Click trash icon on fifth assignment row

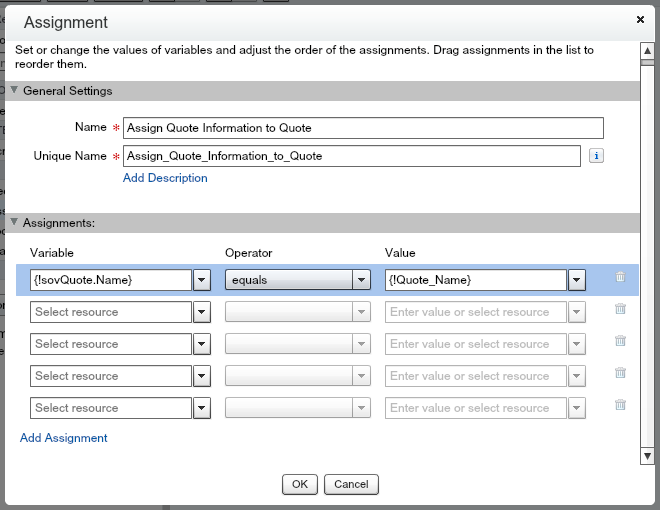(x=620, y=406)
